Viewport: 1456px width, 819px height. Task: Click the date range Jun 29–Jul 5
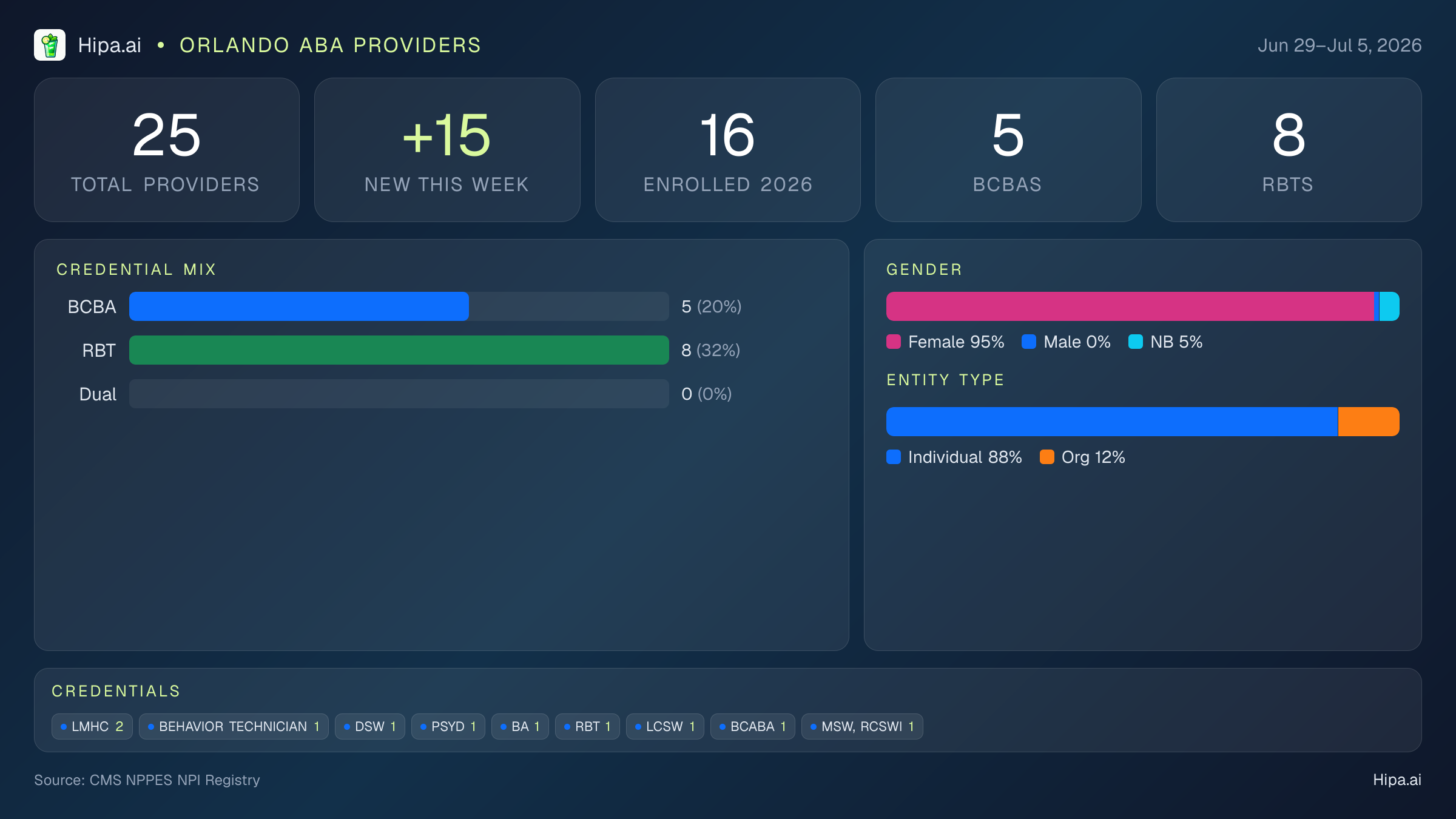(1340, 45)
